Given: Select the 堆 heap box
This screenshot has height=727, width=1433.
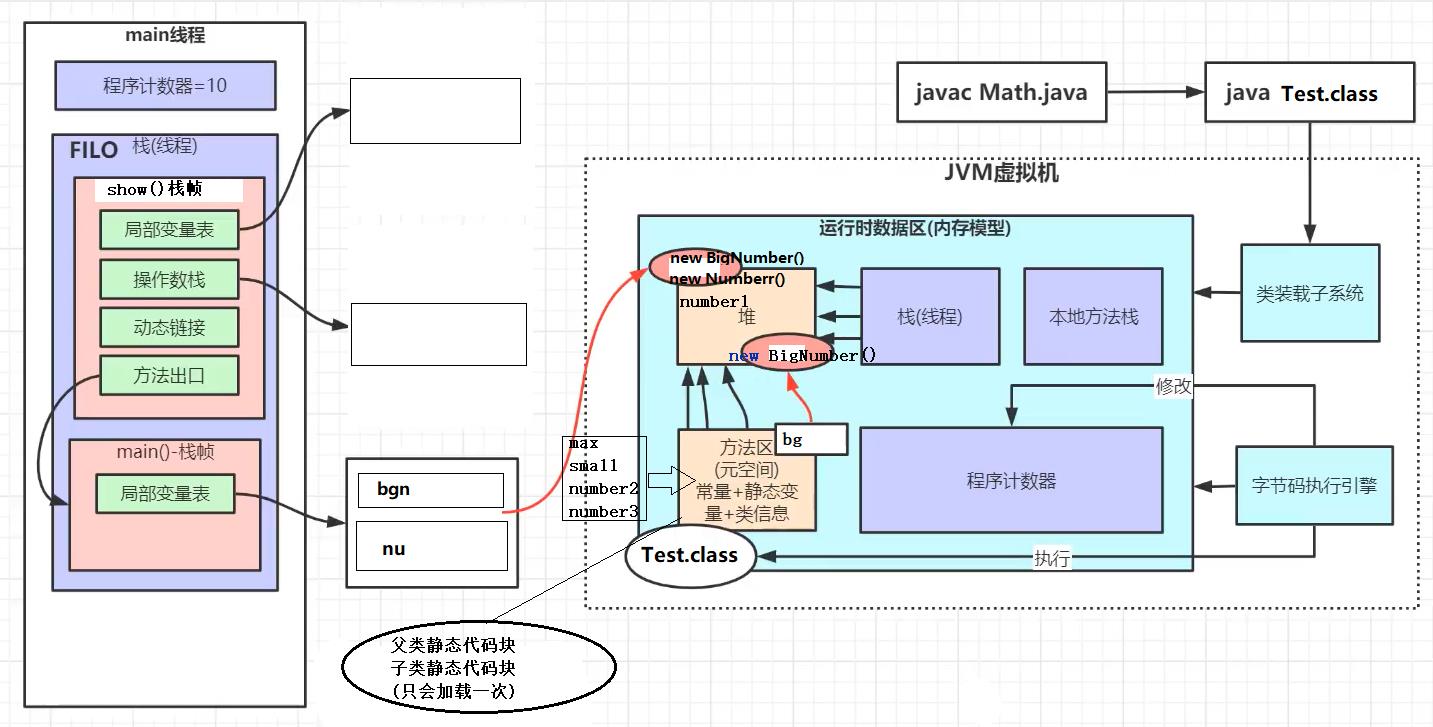Looking at the screenshot, I should (747, 316).
